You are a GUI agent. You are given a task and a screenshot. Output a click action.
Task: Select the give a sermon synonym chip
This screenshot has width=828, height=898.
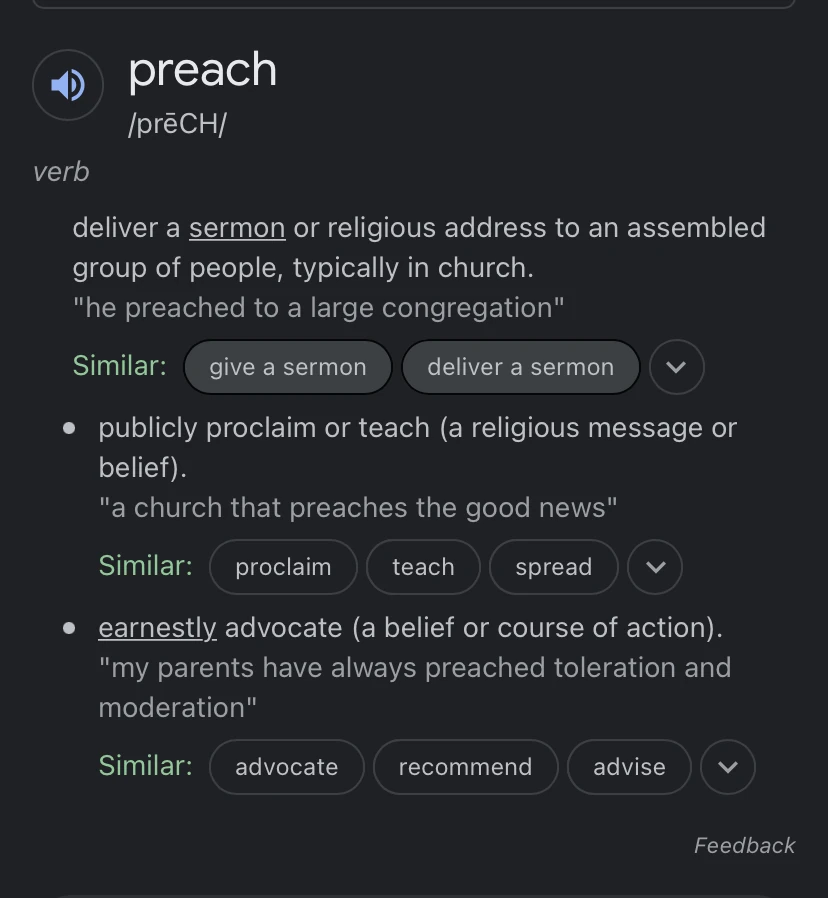click(287, 367)
